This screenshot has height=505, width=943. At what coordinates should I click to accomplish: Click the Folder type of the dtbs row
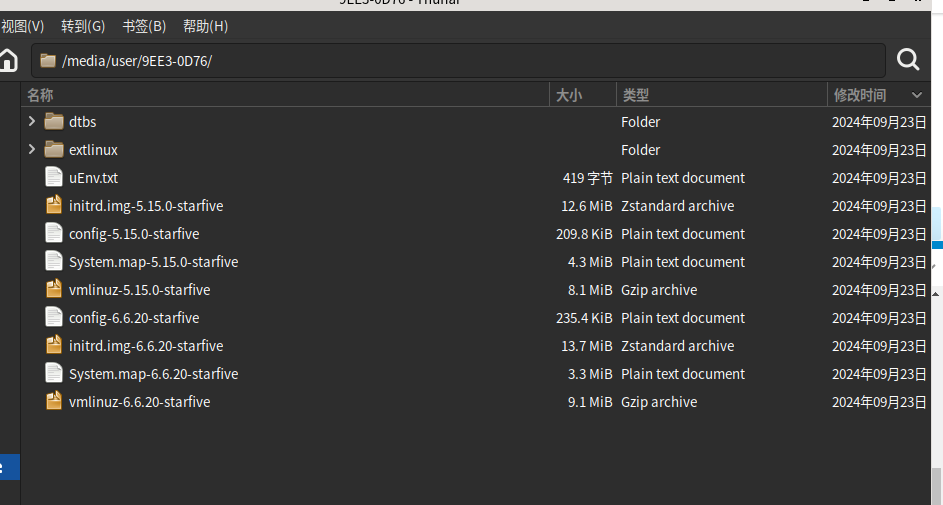[640, 122]
